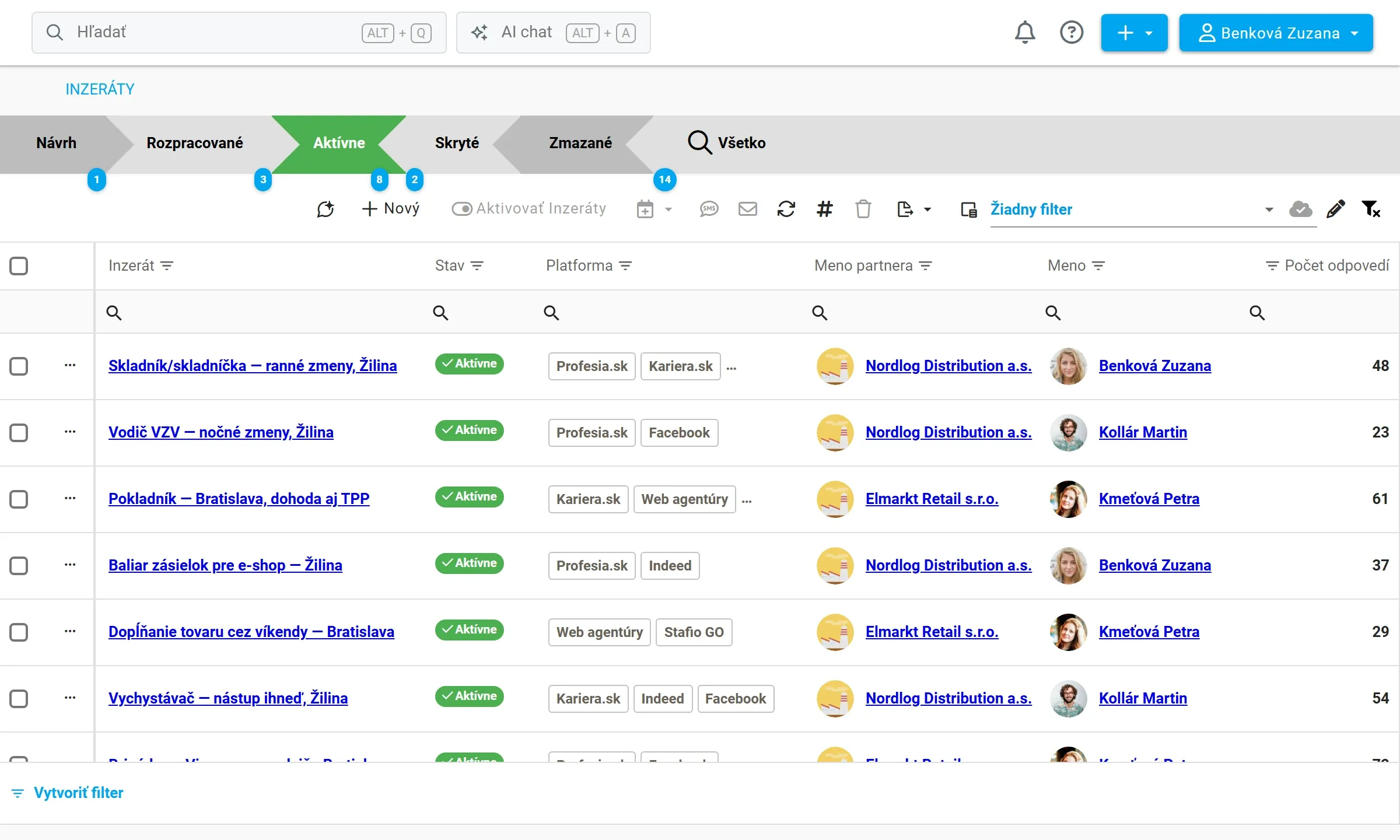Clear filters with the funnel-x icon

click(1371, 209)
